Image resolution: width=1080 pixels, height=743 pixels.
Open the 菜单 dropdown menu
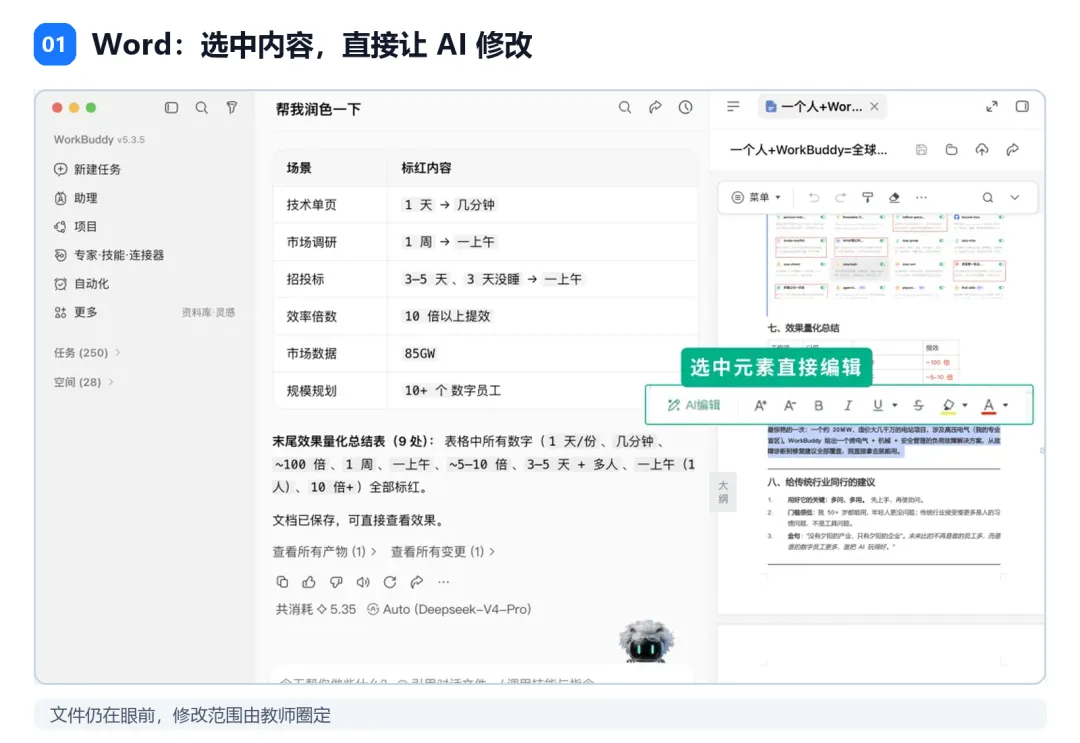click(756, 198)
